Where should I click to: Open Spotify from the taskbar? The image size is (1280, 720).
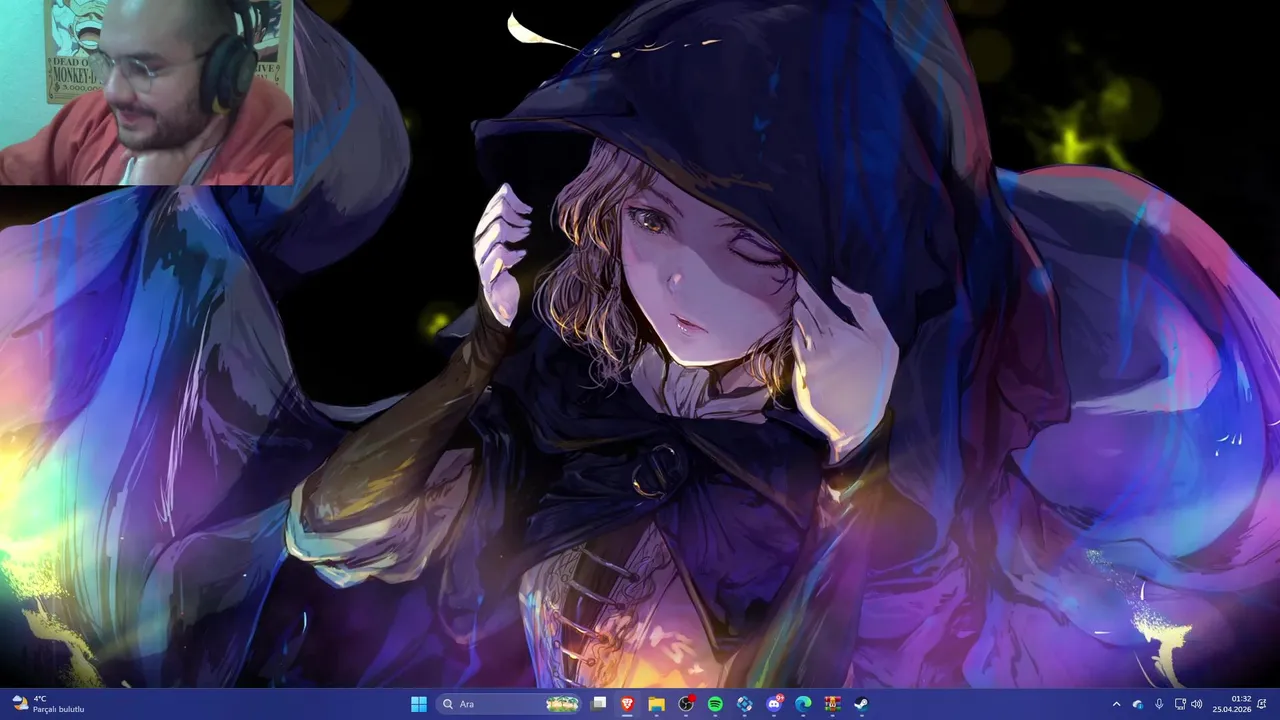715,704
